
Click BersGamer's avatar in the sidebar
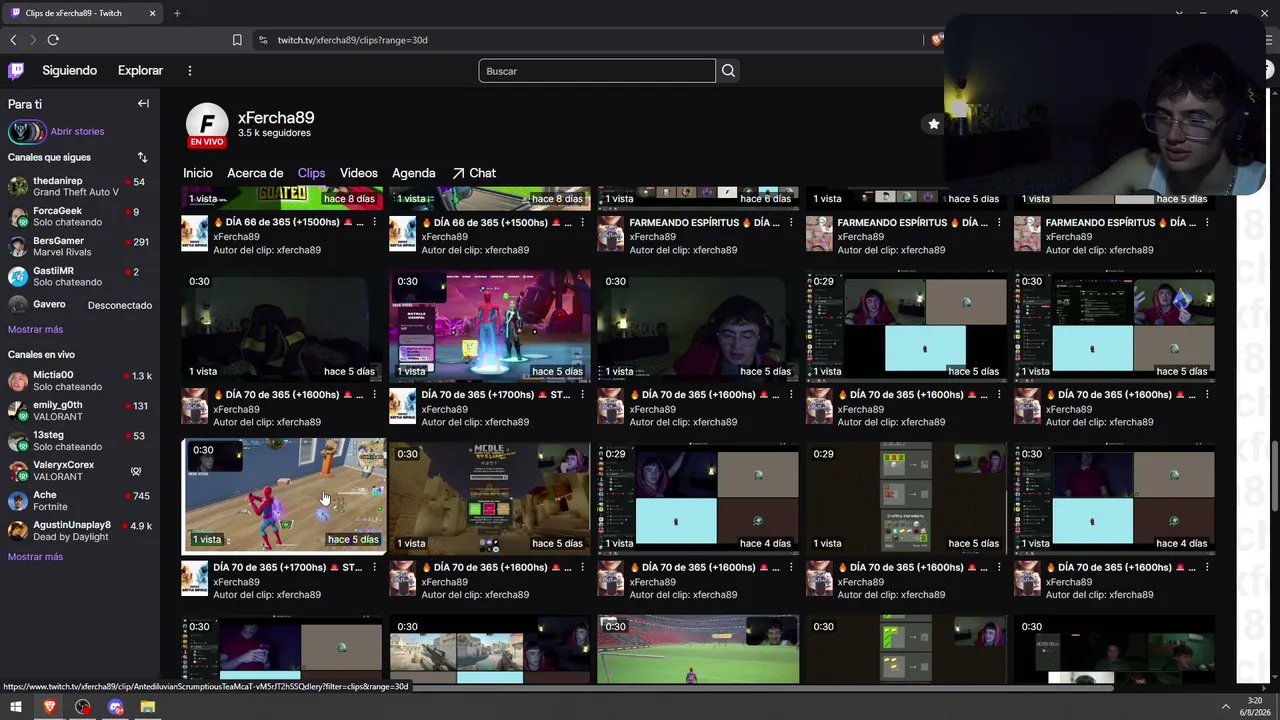[x=18, y=246]
